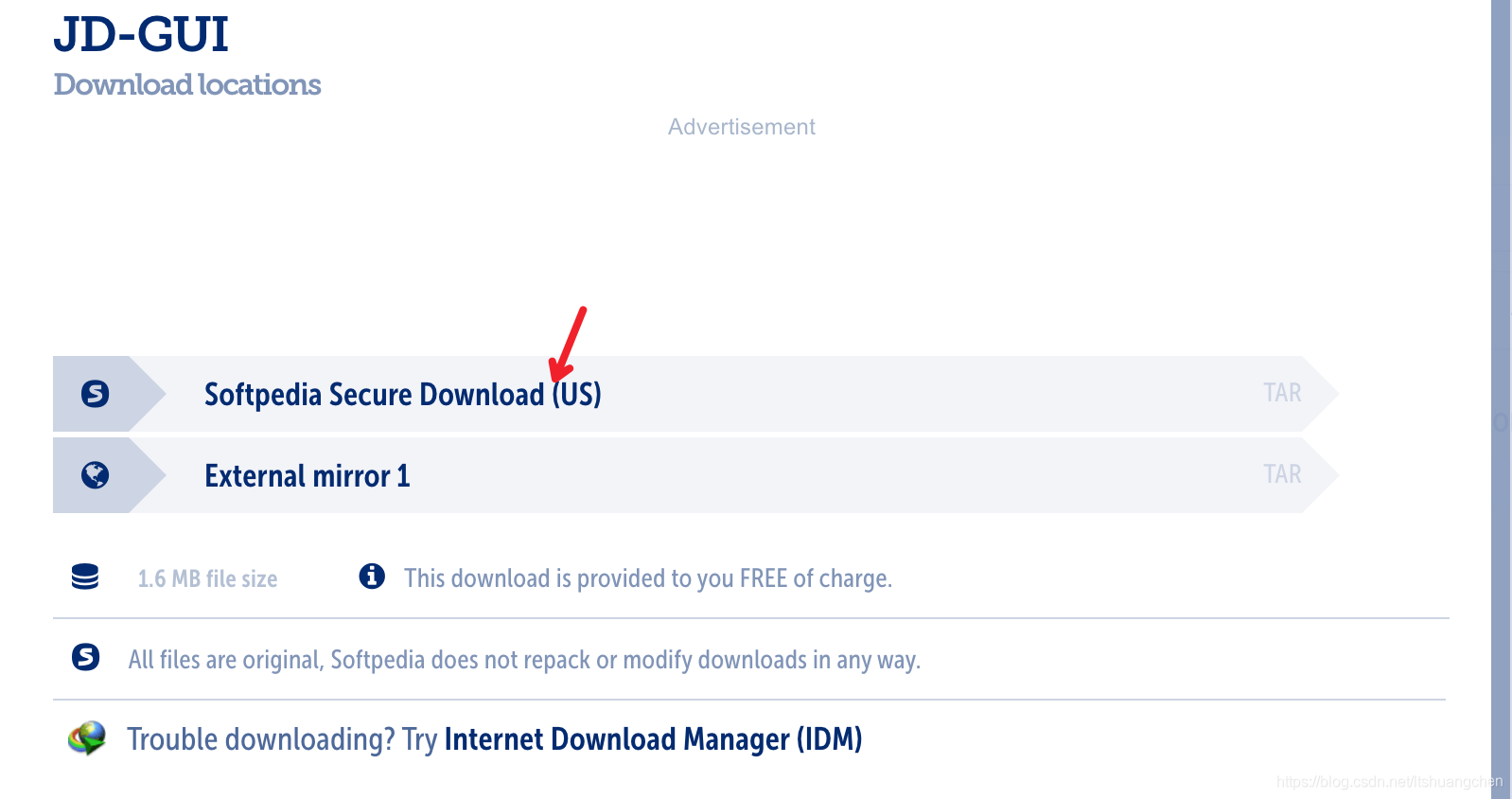Click TAR label on Softpedia Secure Download row
Viewport: 1512px width, 799px height.
tap(1282, 393)
